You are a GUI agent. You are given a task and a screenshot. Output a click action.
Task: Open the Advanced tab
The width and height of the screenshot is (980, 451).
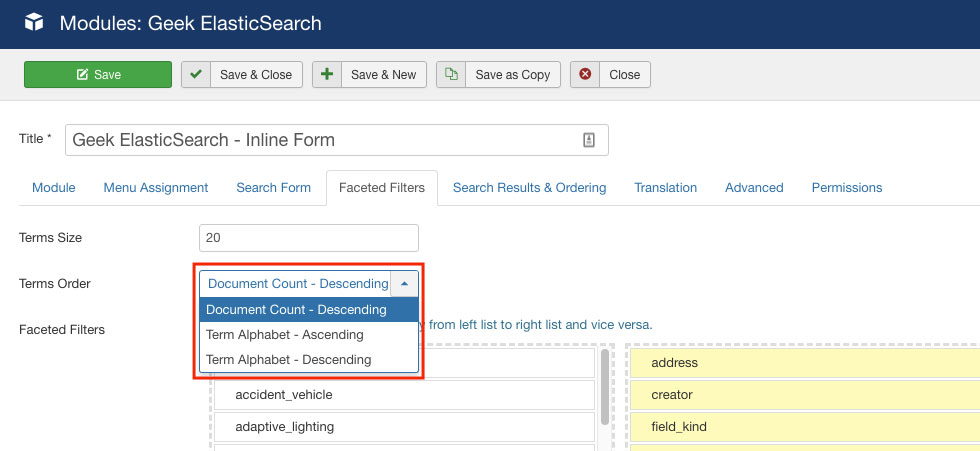[x=754, y=187]
